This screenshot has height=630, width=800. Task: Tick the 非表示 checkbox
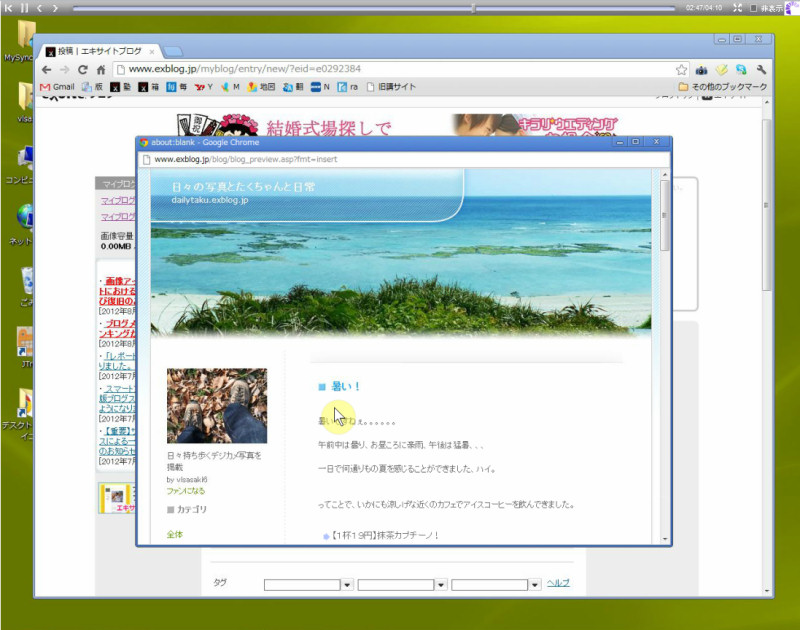753,8
